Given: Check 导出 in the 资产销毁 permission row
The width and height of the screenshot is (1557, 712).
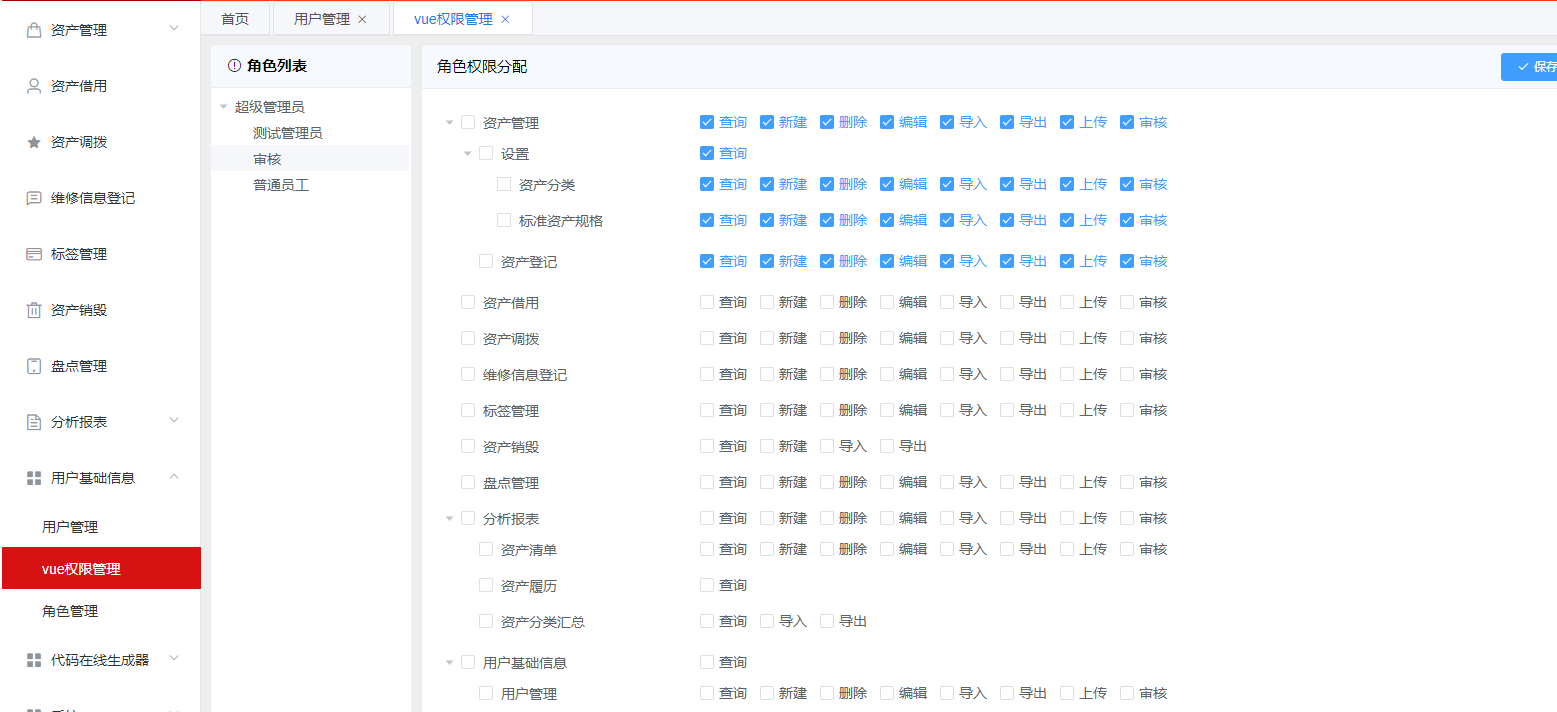Looking at the screenshot, I should point(887,446).
